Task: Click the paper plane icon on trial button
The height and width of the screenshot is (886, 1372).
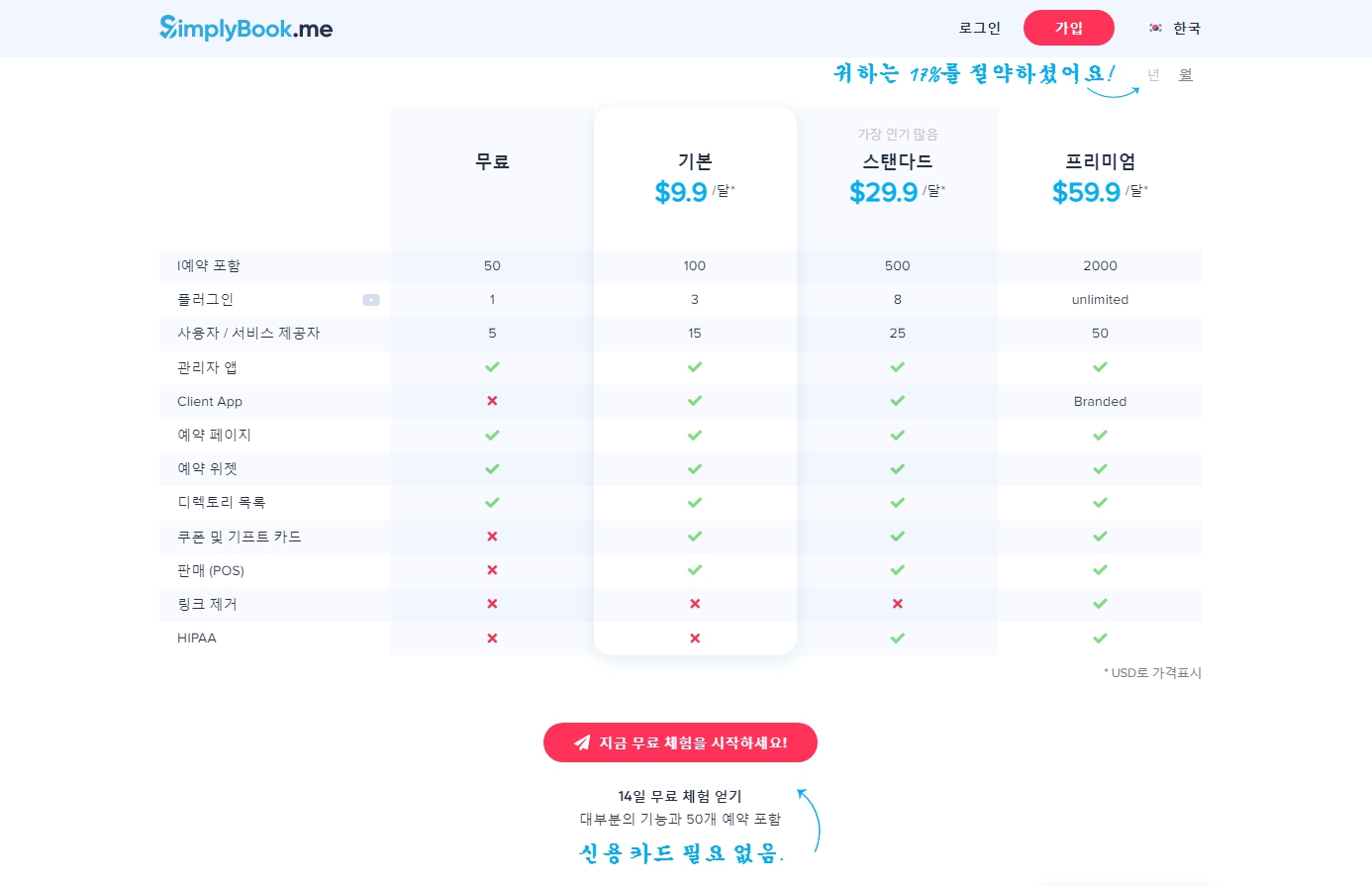Action: tap(582, 742)
